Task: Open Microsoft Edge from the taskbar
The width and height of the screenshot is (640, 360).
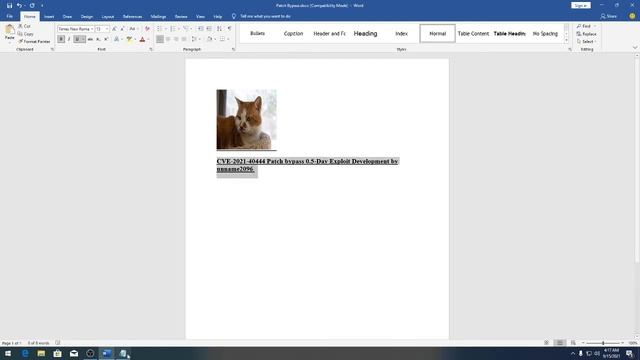Action: (x=25, y=353)
